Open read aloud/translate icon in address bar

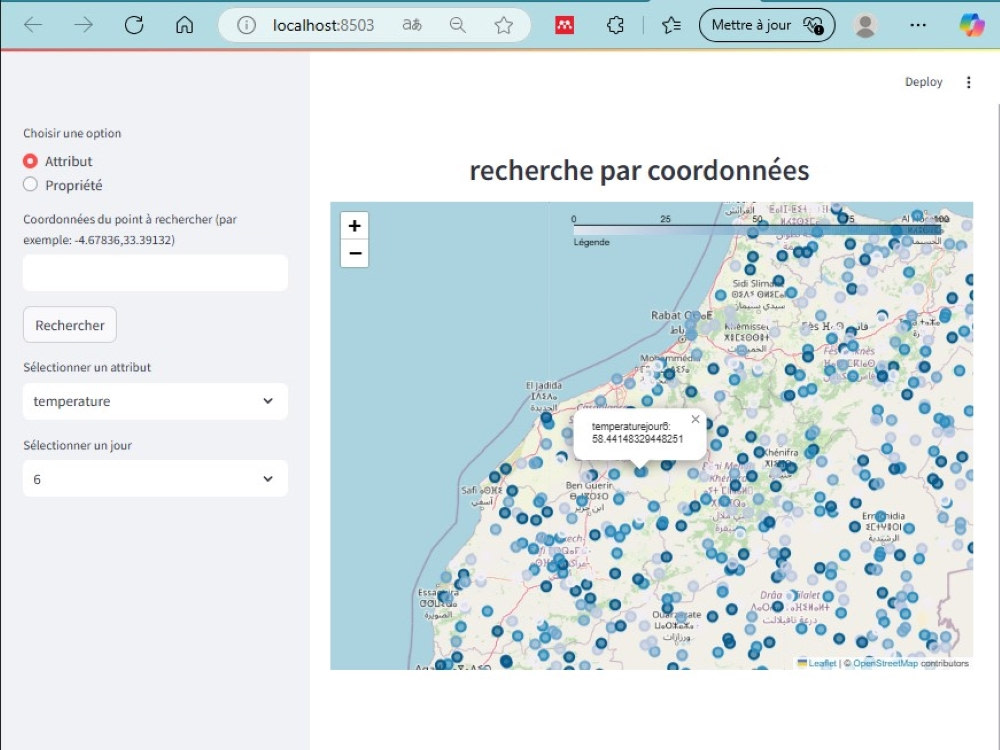pyautogui.click(x=412, y=25)
